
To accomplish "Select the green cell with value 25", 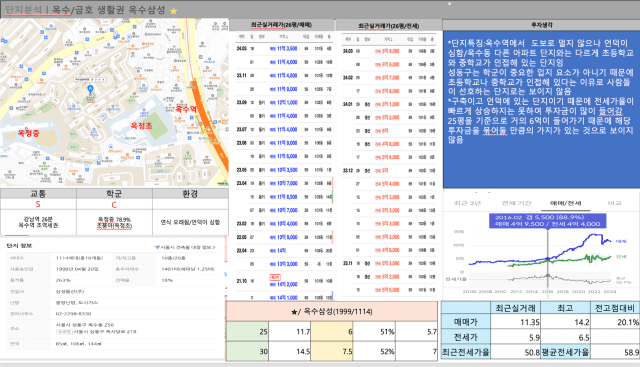I will [x=247, y=332].
